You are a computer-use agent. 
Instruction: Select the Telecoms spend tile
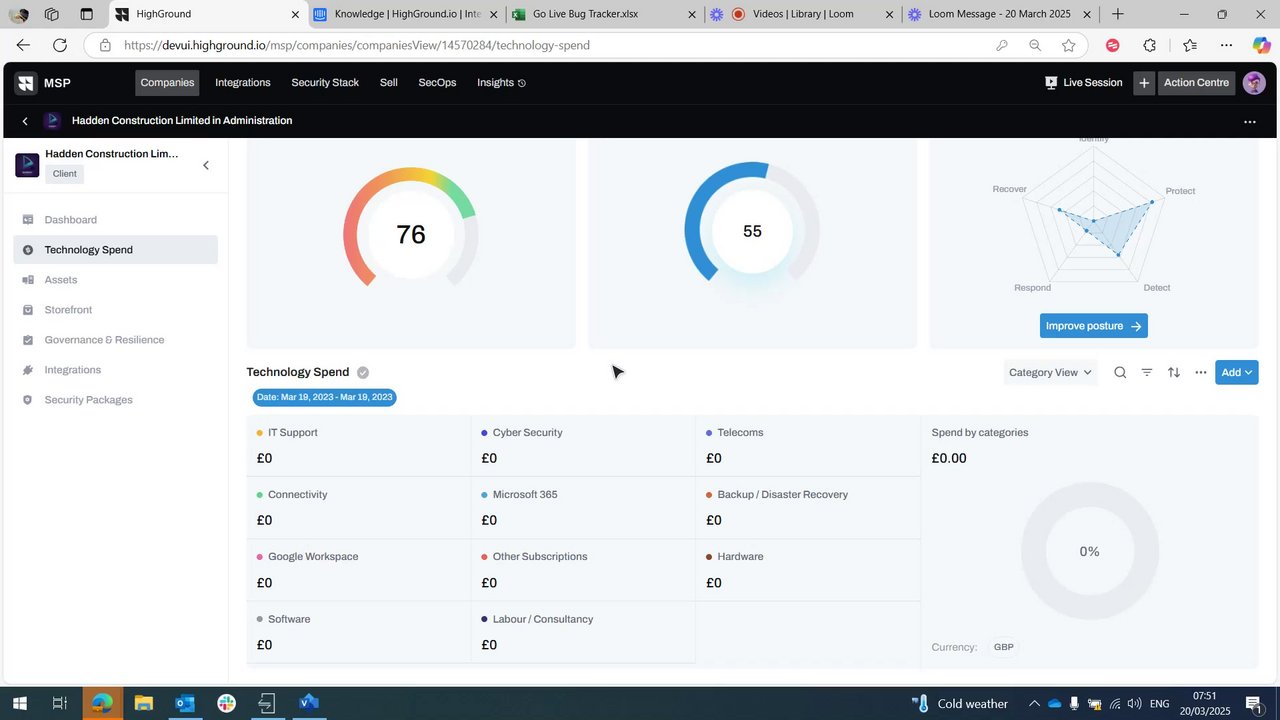tap(808, 445)
